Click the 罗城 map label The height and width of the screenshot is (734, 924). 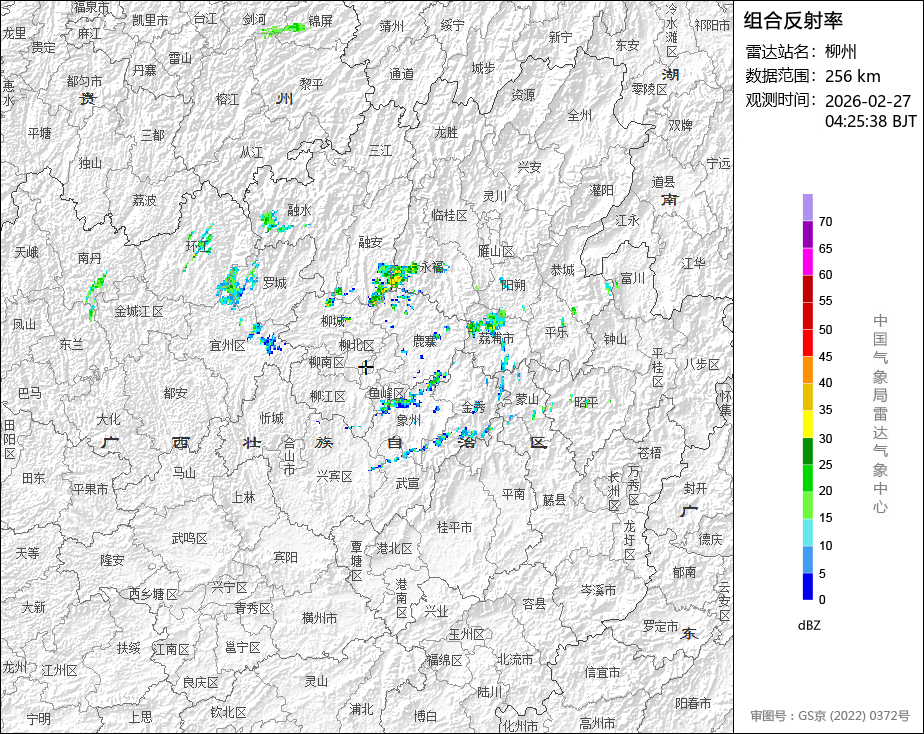(x=275, y=283)
